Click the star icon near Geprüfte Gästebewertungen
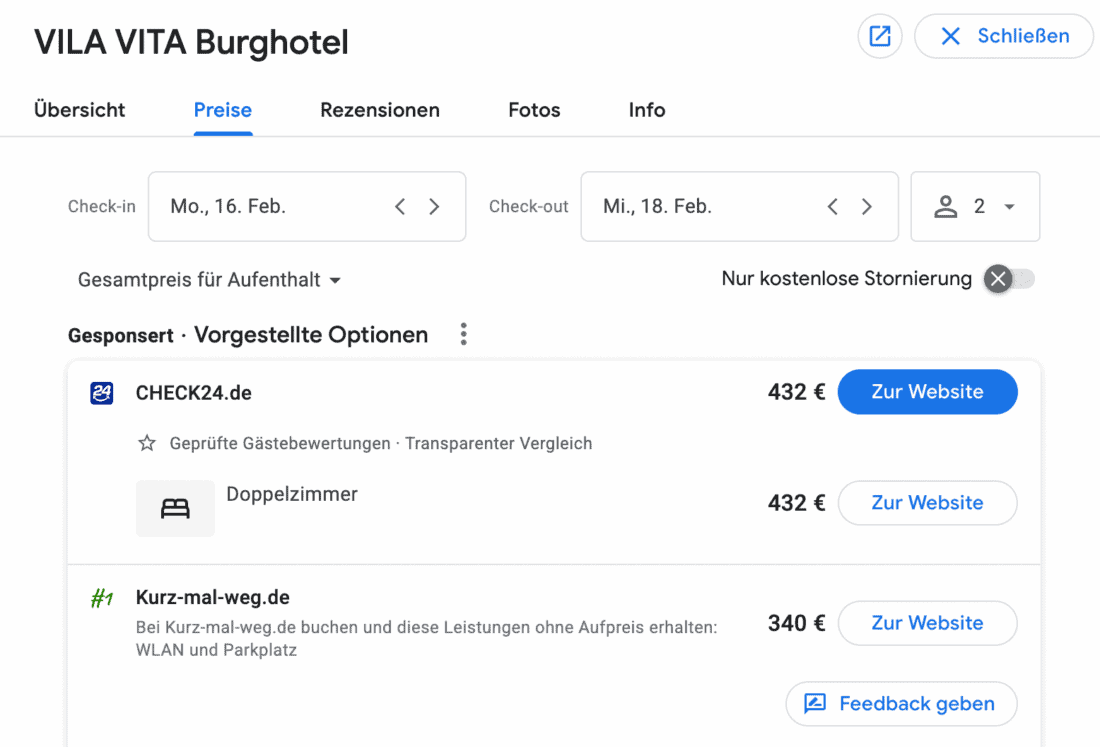 coord(147,443)
